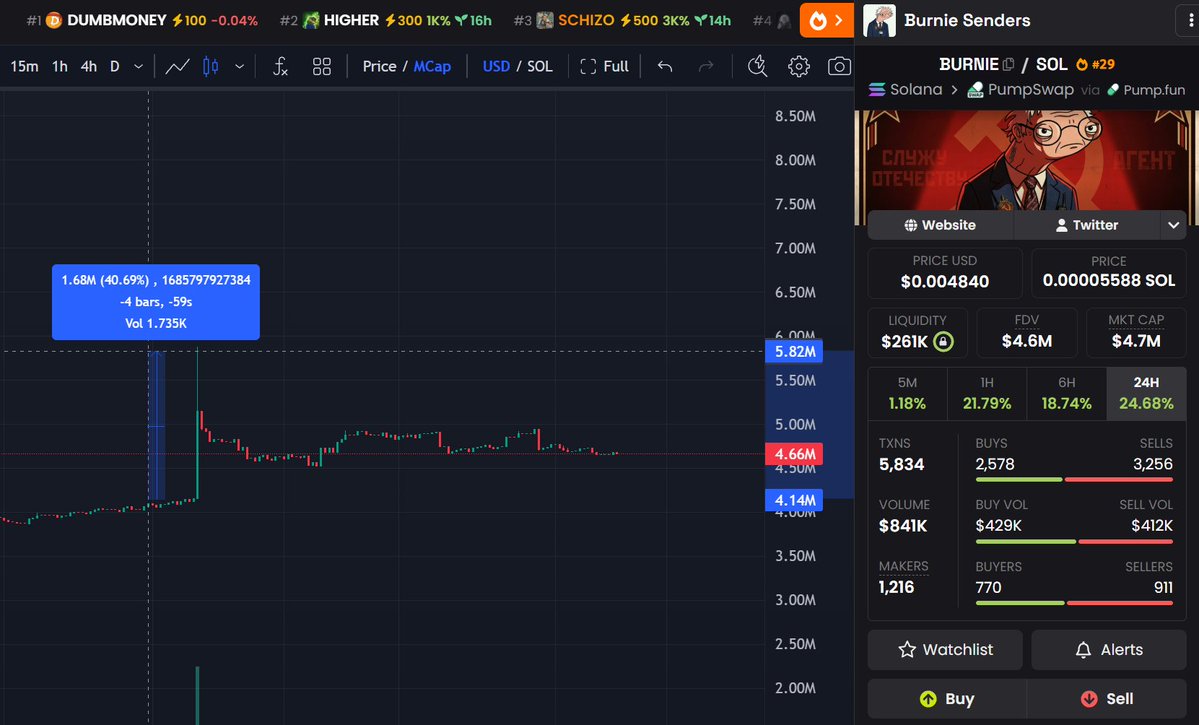Open the multi-chart layout grid icon
The width and height of the screenshot is (1199, 725).
pyautogui.click(x=322, y=67)
